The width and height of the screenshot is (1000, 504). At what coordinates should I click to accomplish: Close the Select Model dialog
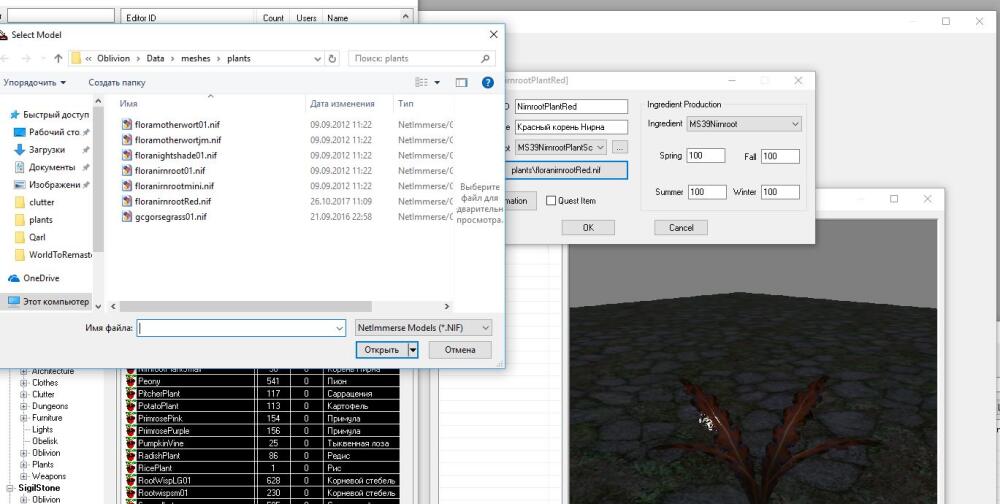click(493, 35)
